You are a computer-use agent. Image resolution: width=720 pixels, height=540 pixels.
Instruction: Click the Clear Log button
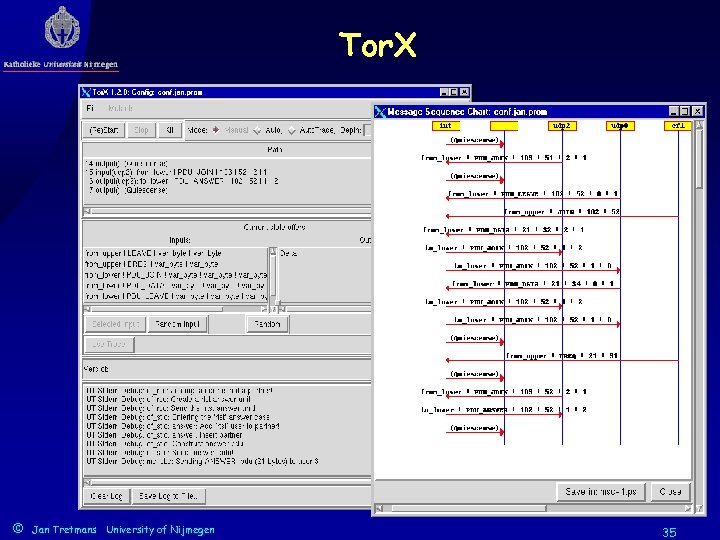coord(107,496)
